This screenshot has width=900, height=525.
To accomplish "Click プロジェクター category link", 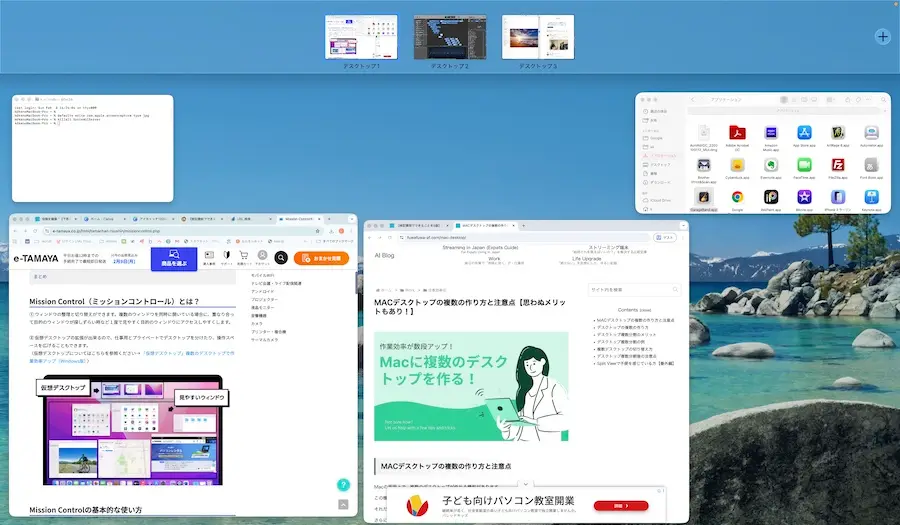I will pyautogui.click(x=264, y=300).
